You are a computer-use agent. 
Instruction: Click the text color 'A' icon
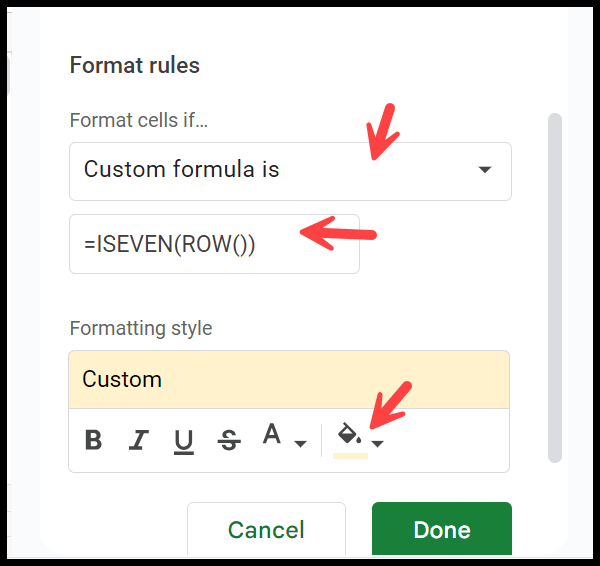[x=271, y=435]
